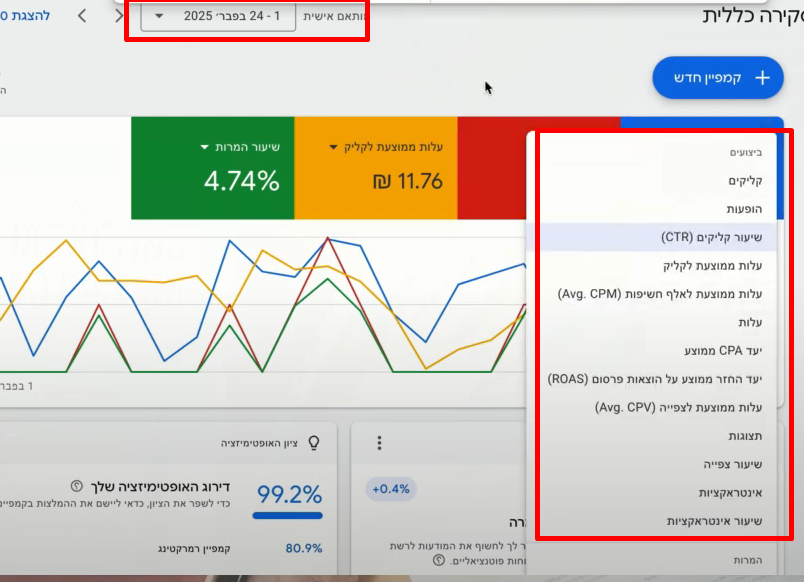Click the lightbulb optimization score icon
This screenshot has height=582, width=804.
pyautogui.click(x=314, y=443)
